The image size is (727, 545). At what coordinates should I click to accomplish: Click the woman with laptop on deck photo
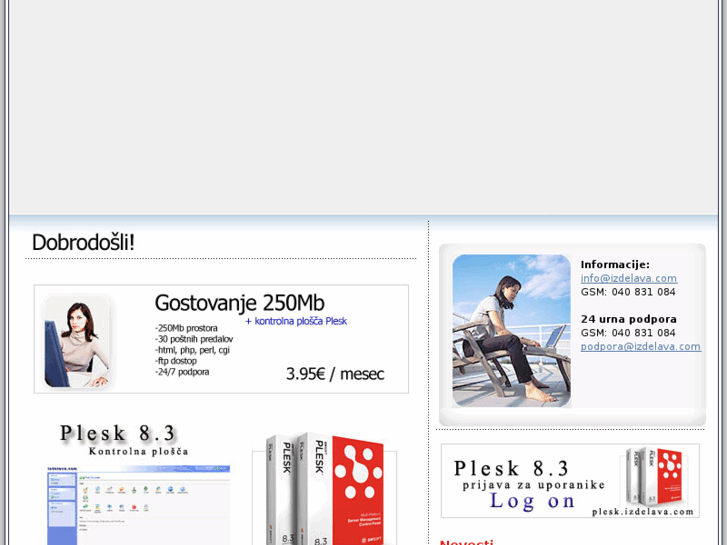(511, 330)
